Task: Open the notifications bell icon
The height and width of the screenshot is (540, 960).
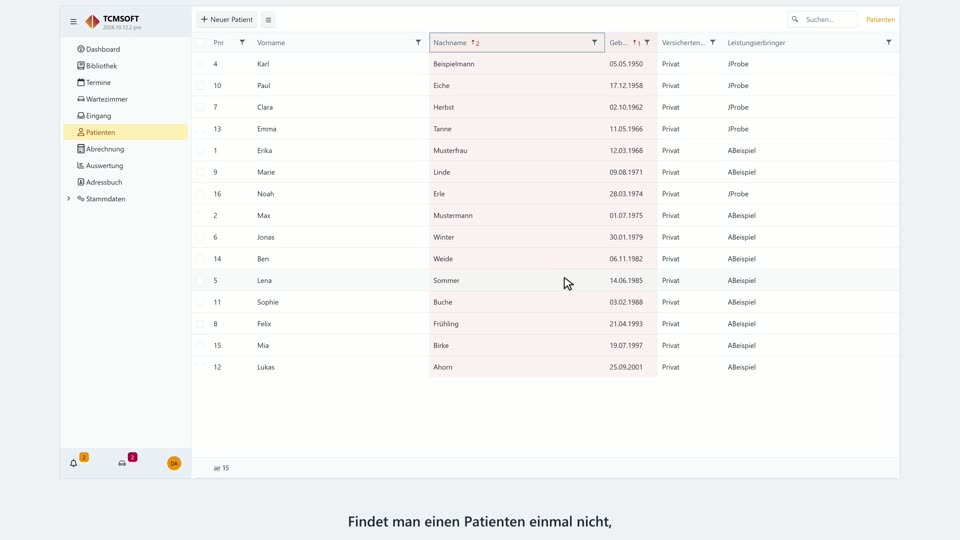Action: [x=73, y=463]
